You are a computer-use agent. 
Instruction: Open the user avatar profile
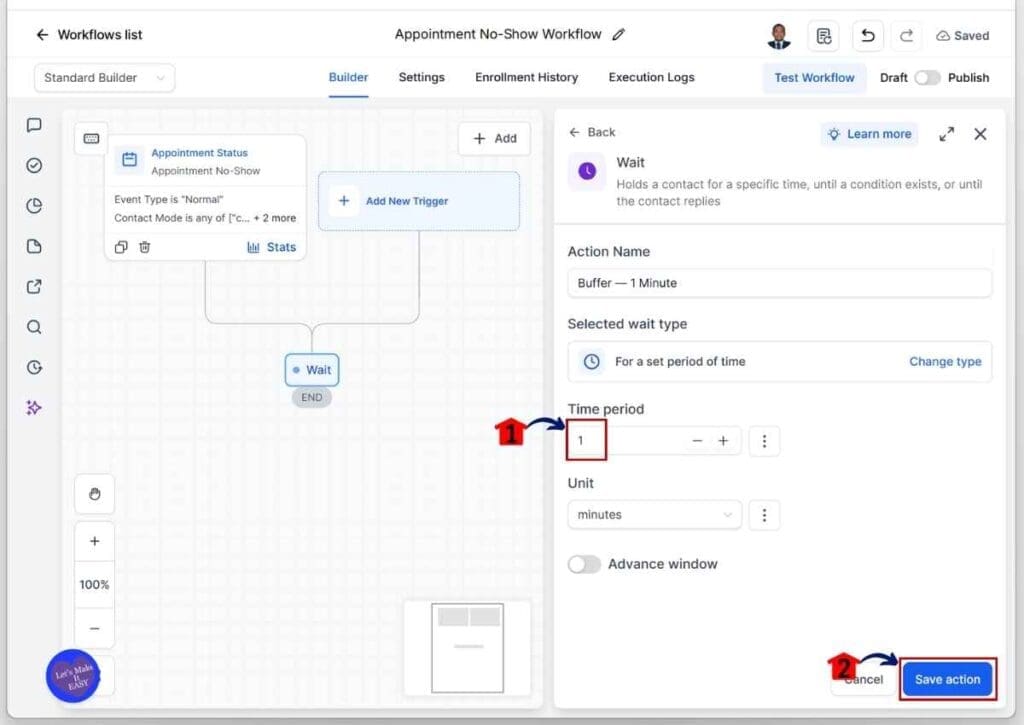778,35
